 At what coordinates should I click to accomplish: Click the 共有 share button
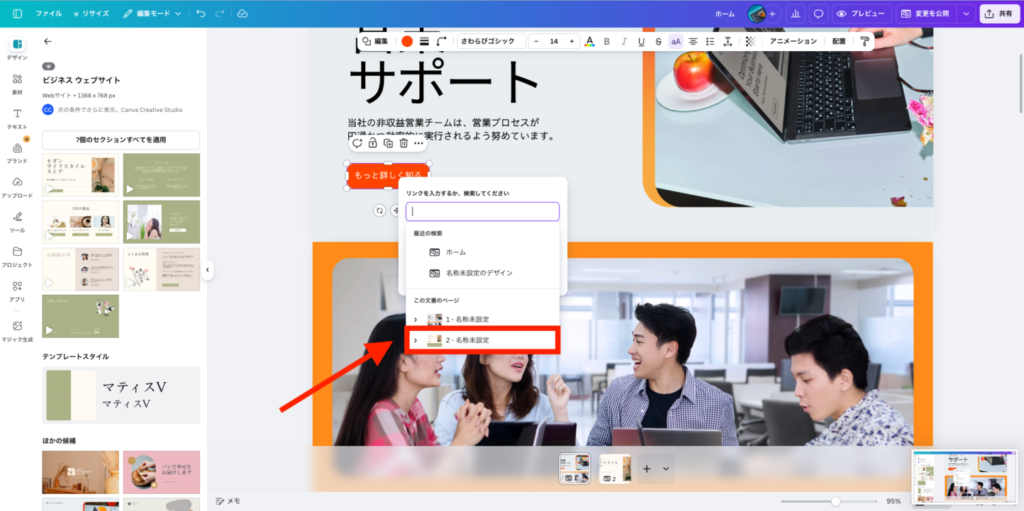[x=1000, y=14]
